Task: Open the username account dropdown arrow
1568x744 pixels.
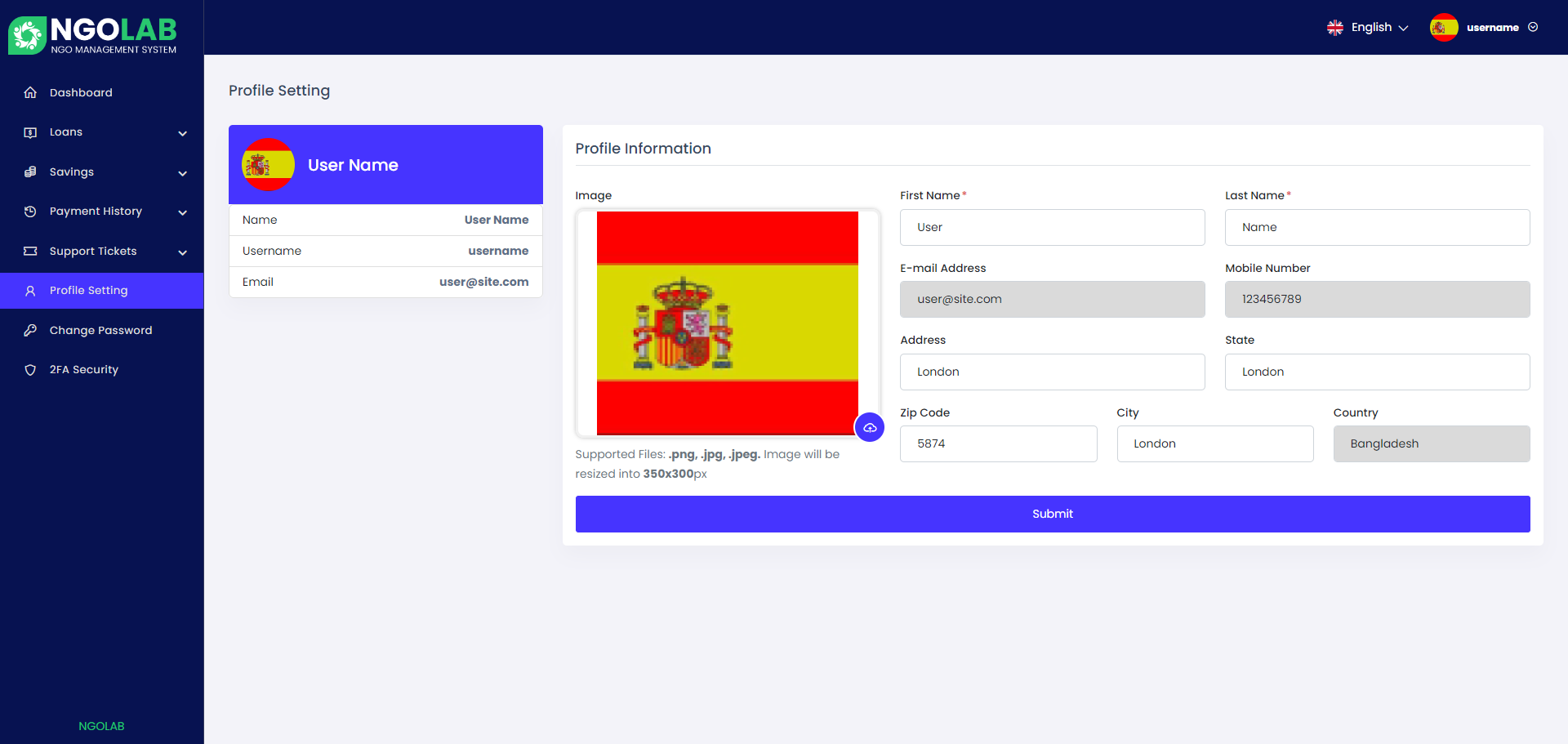Action: click(x=1533, y=27)
